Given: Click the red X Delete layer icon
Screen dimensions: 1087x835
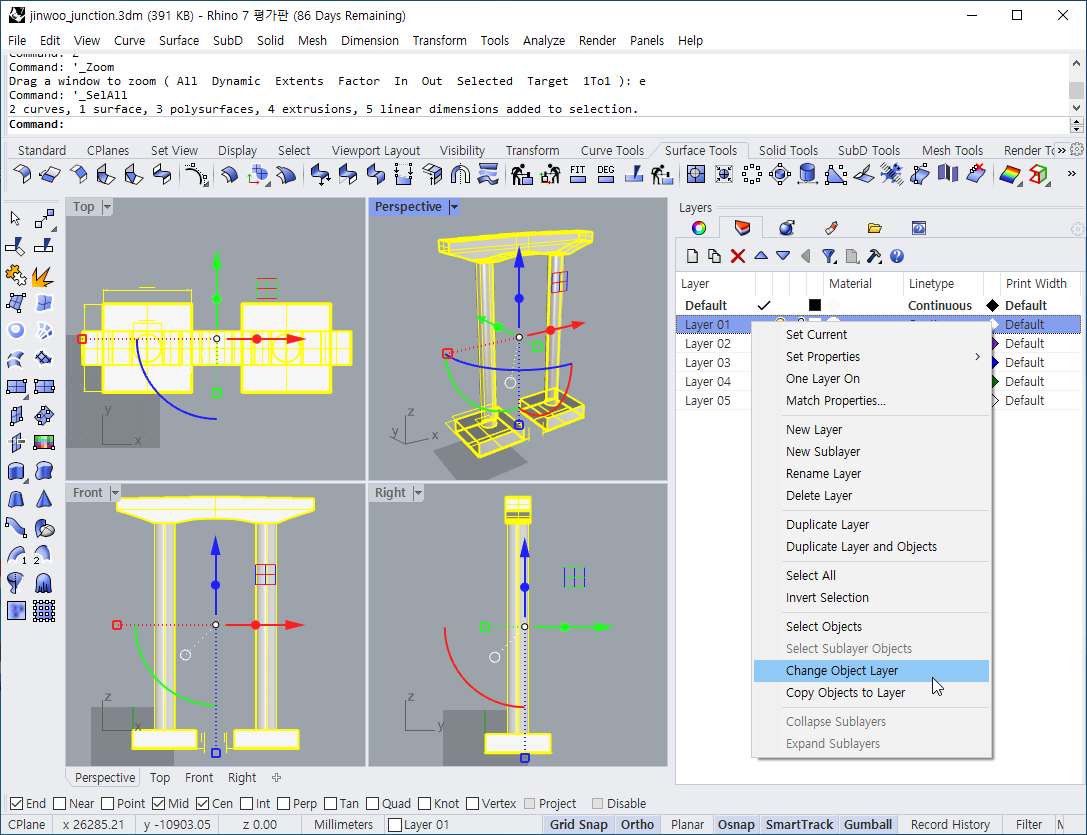Looking at the screenshot, I should [738, 256].
